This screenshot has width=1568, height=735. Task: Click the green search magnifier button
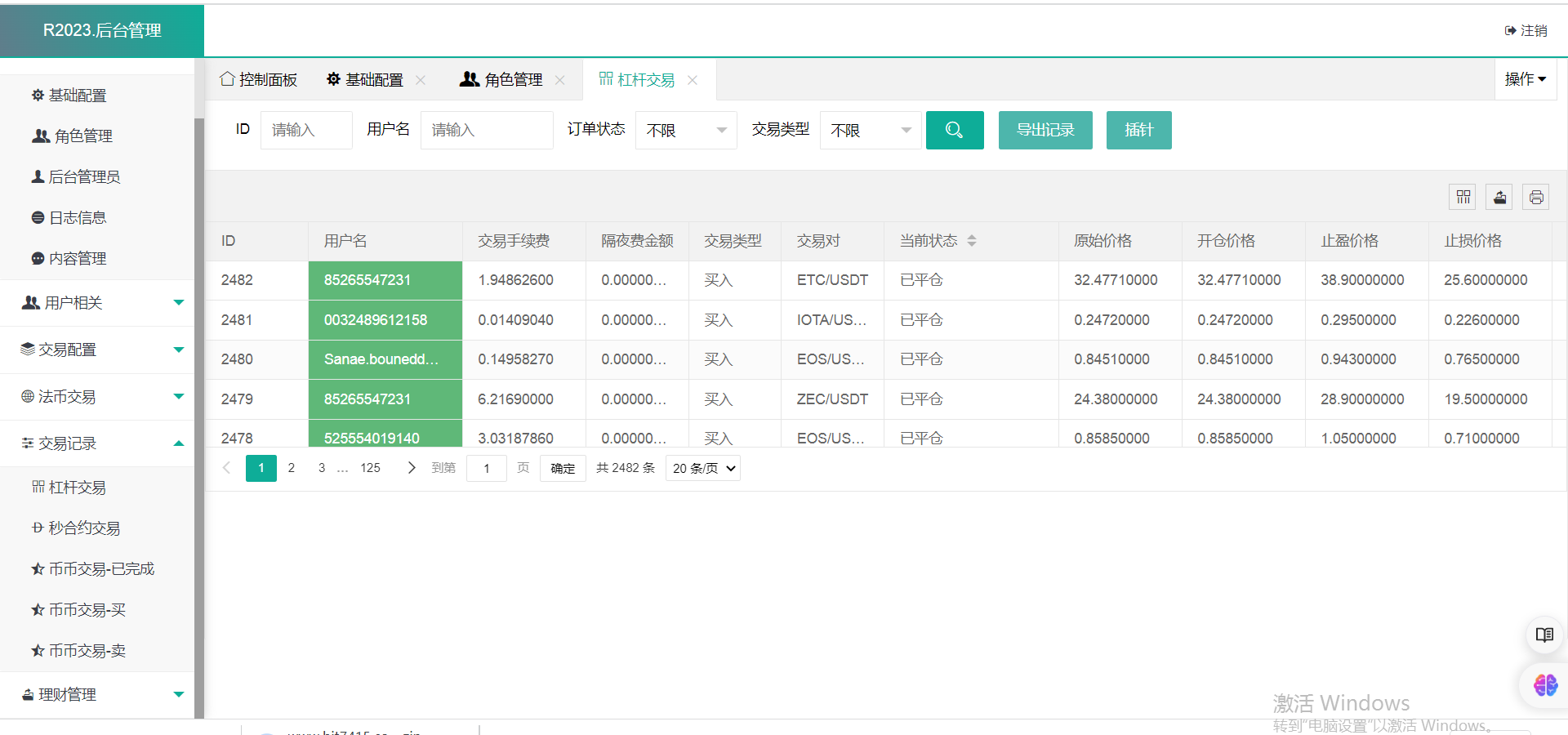[954, 130]
